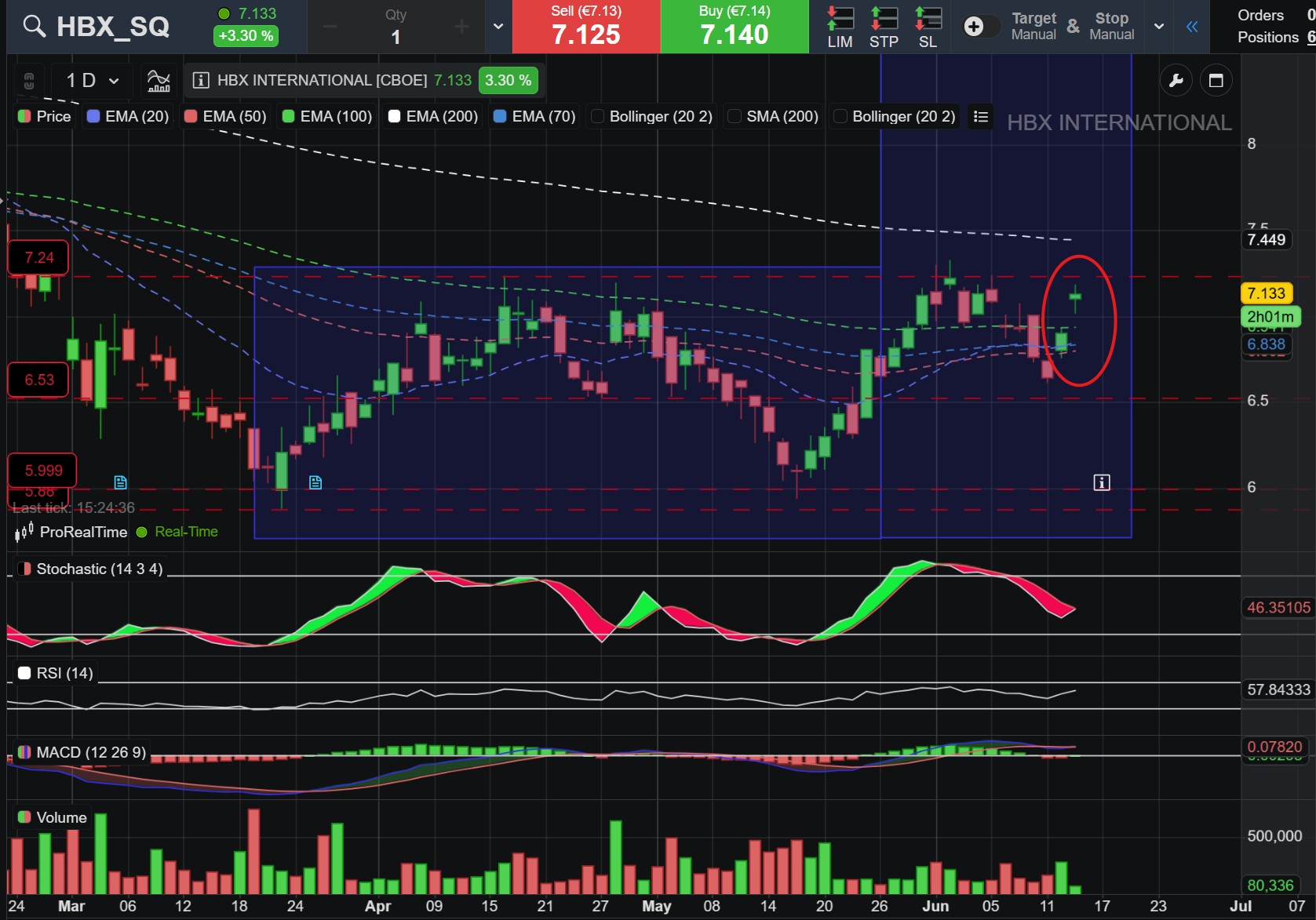The height and width of the screenshot is (920, 1316).
Task: Toggle the chart link lock icon
Action: [x=29, y=80]
